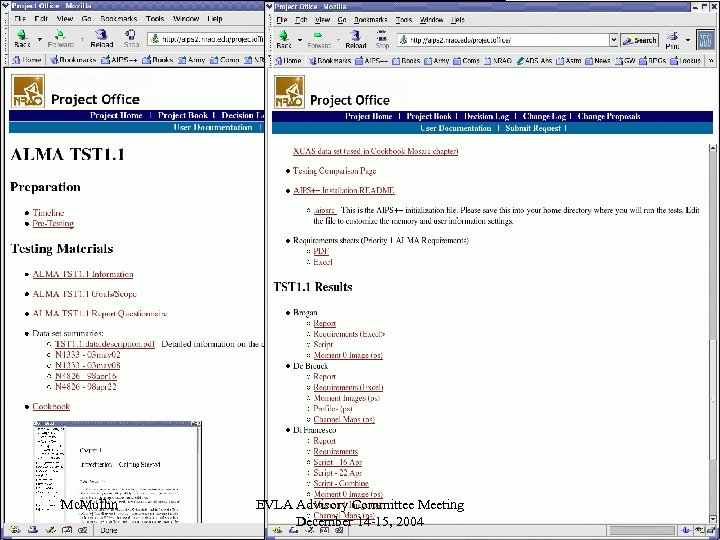Open Bookmarks menu in right Mozilla window
Viewport: 720px width, 540px height.
click(x=371, y=20)
